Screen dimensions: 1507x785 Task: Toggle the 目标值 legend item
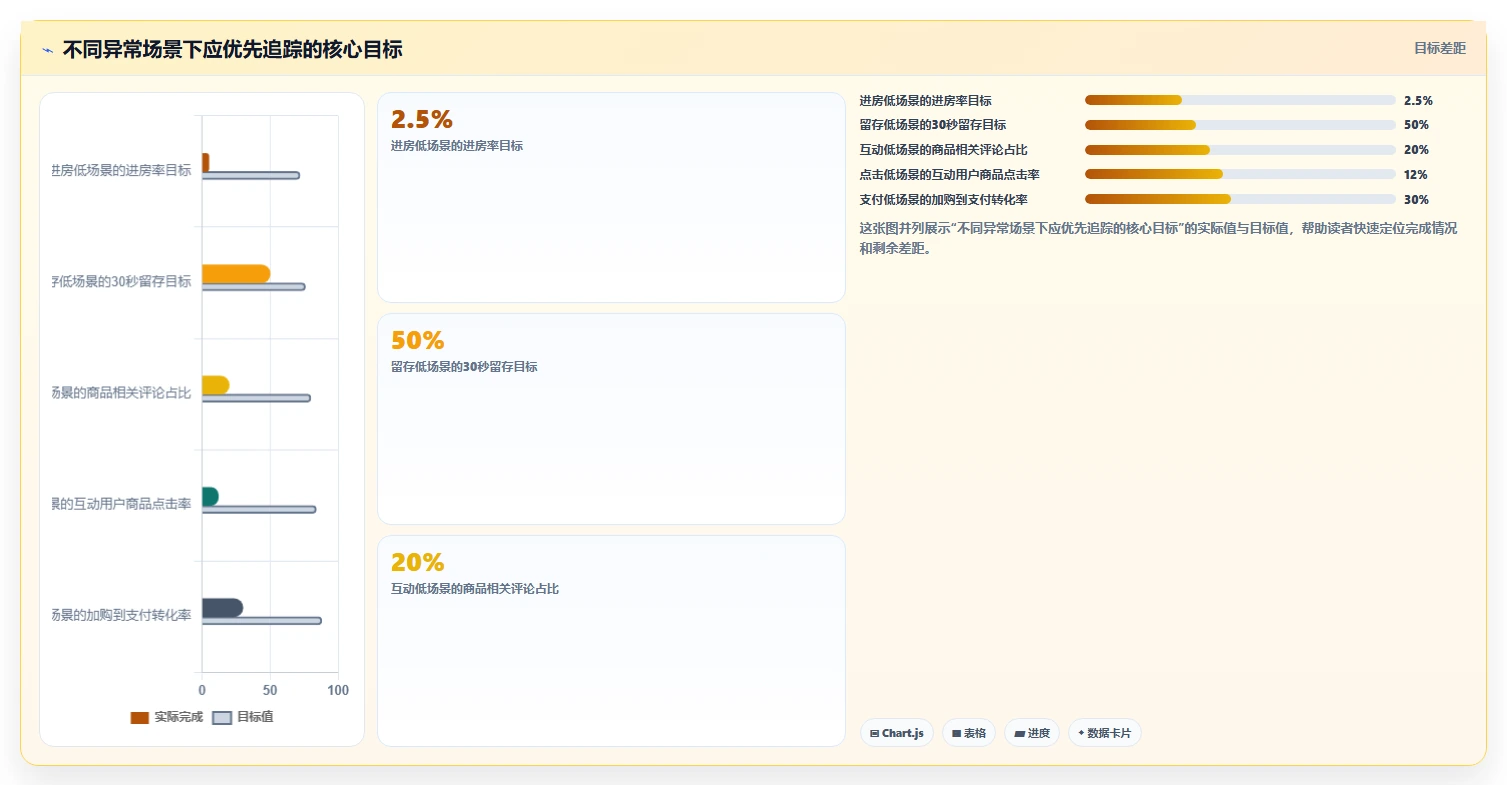[x=243, y=717]
